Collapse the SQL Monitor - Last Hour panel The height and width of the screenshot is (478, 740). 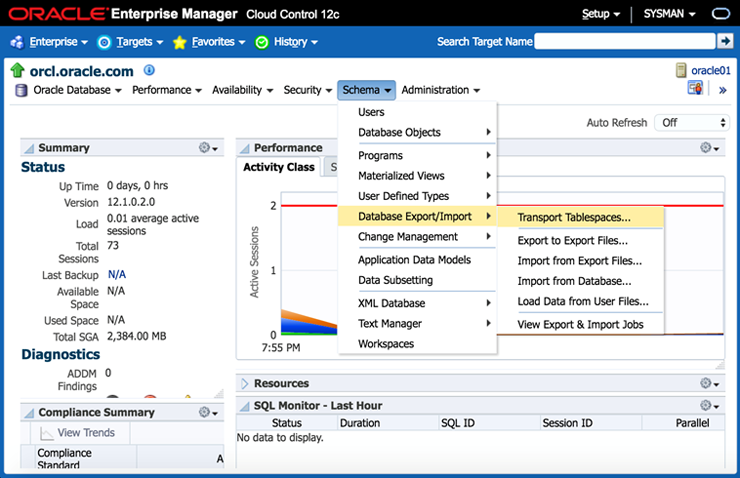pos(245,405)
